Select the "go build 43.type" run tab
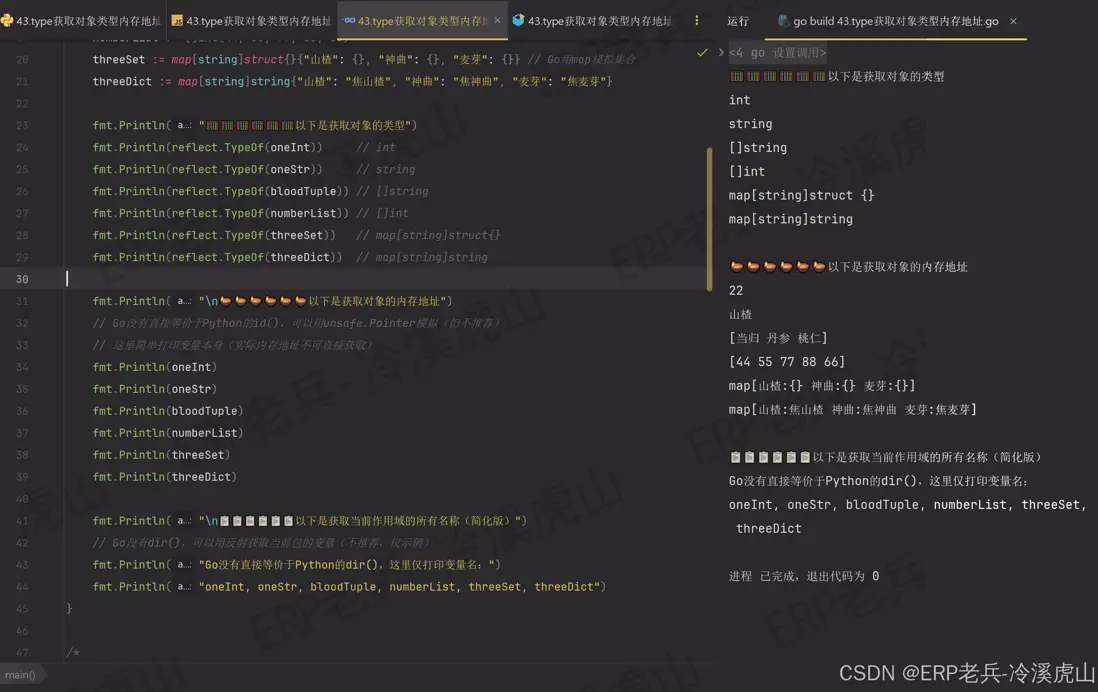 pyautogui.click(x=895, y=21)
